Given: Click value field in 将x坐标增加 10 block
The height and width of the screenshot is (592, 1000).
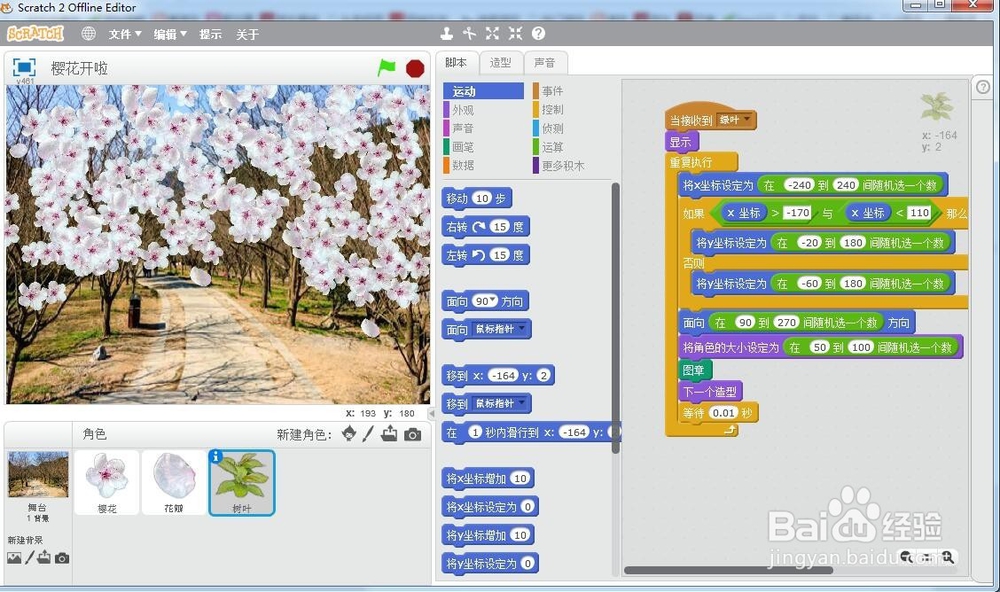Looking at the screenshot, I should [520, 478].
